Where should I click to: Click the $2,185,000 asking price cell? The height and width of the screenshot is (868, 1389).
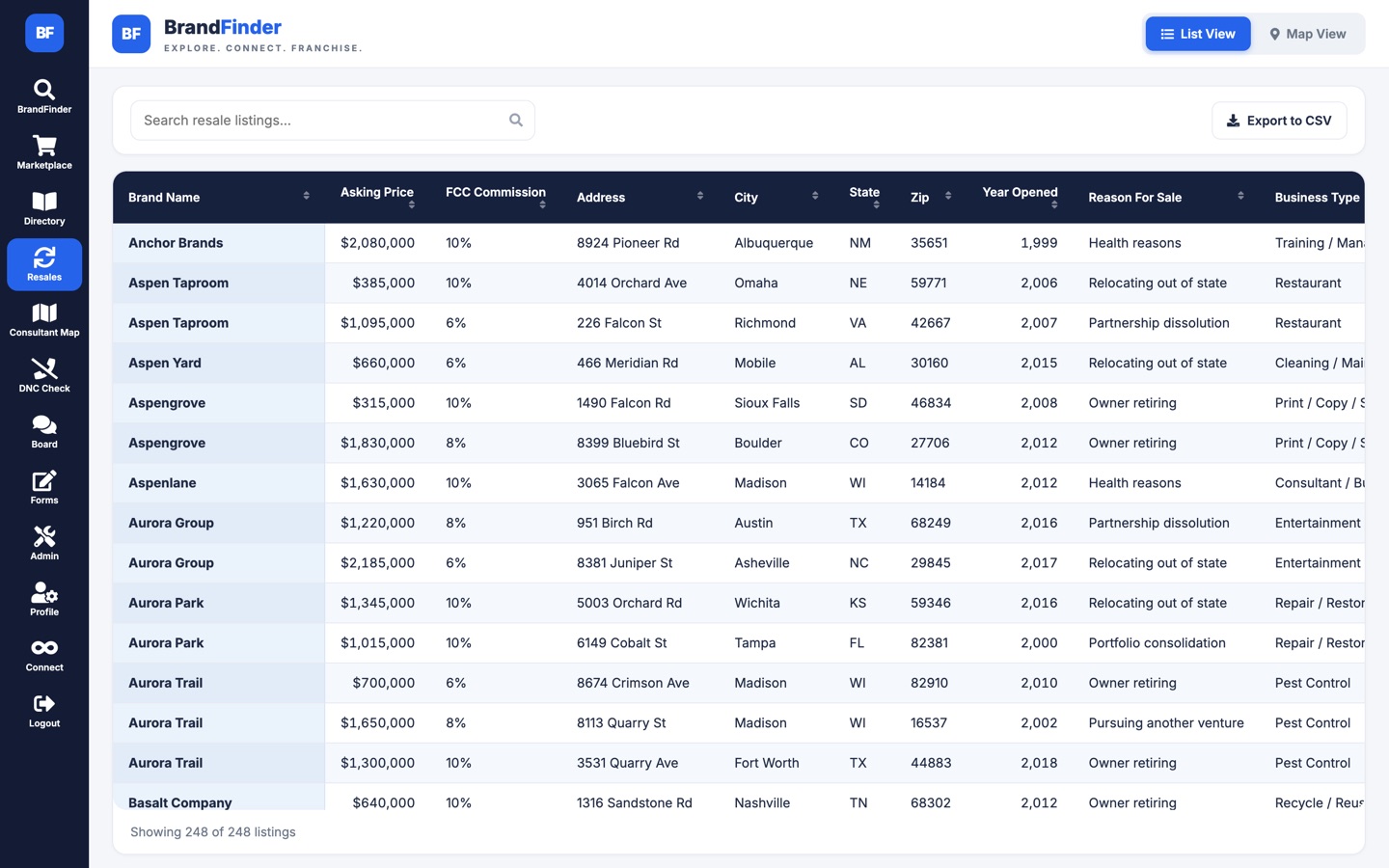coord(377,563)
